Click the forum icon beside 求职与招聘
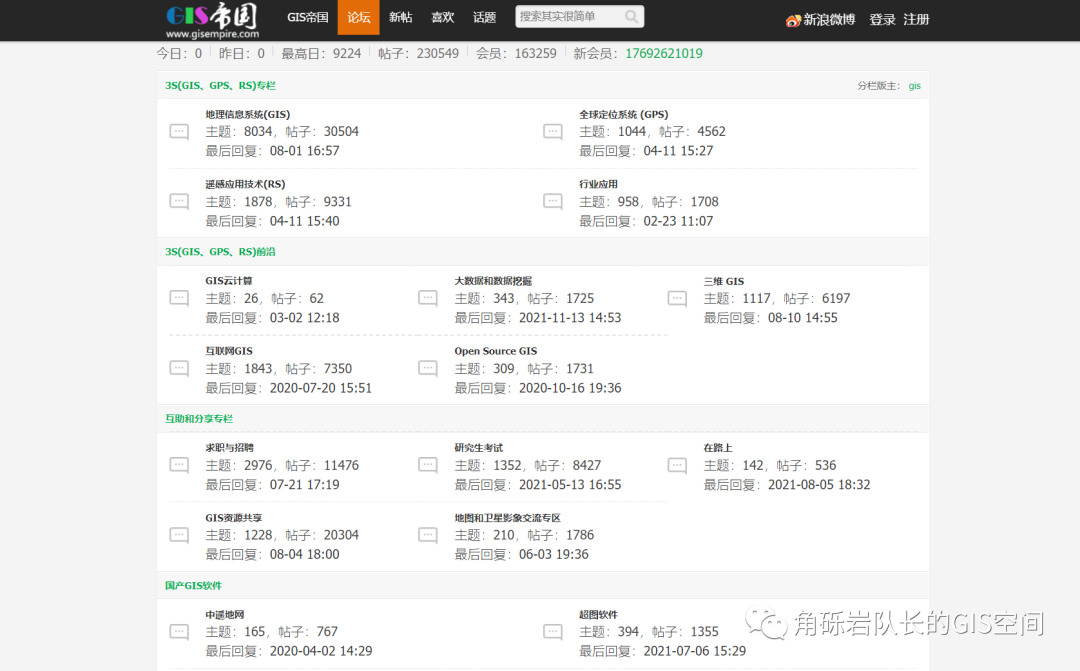This screenshot has width=1080, height=671. (x=179, y=465)
